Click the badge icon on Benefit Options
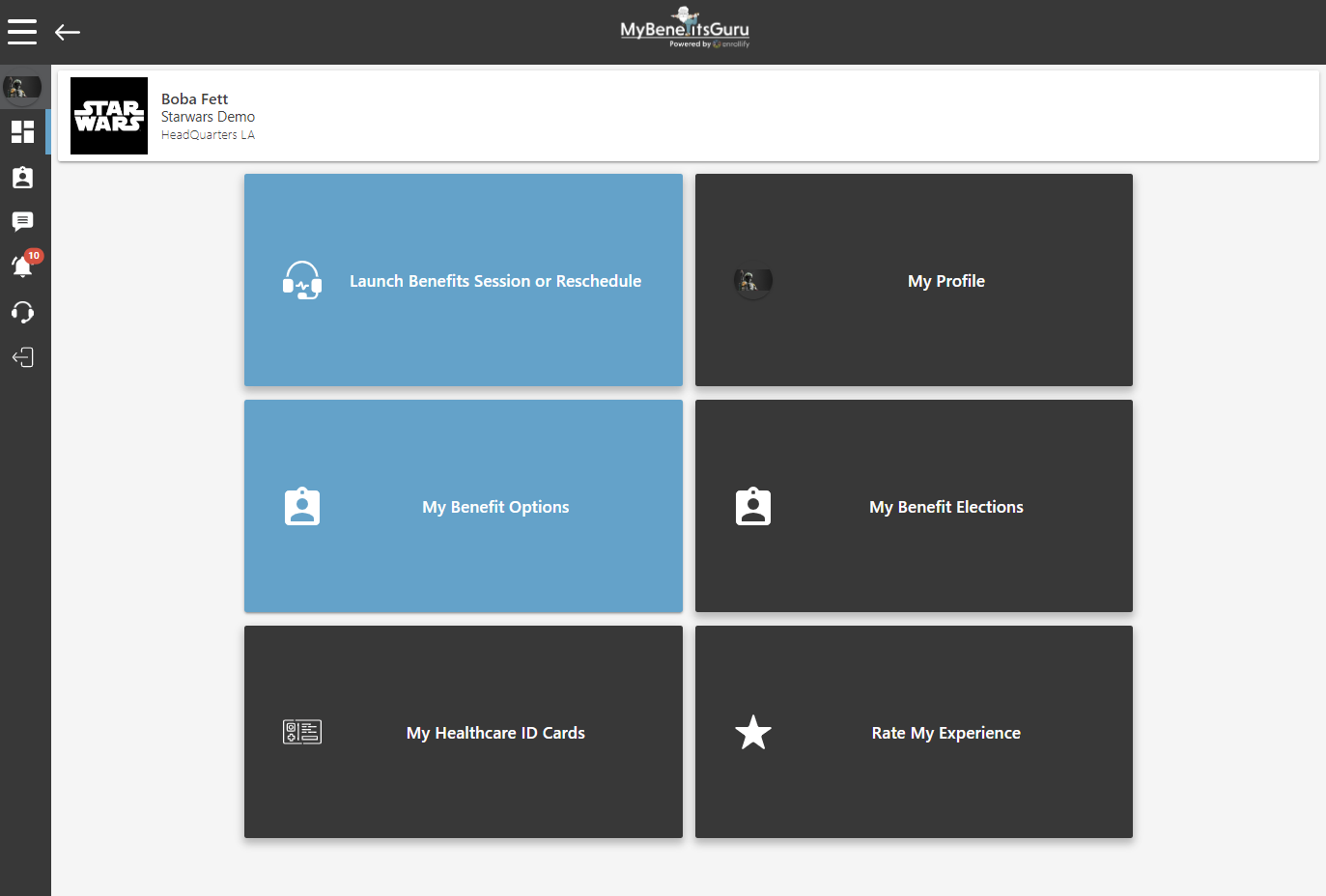Image resolution: width=1326 pixels, height=896 pixels. 302,507
